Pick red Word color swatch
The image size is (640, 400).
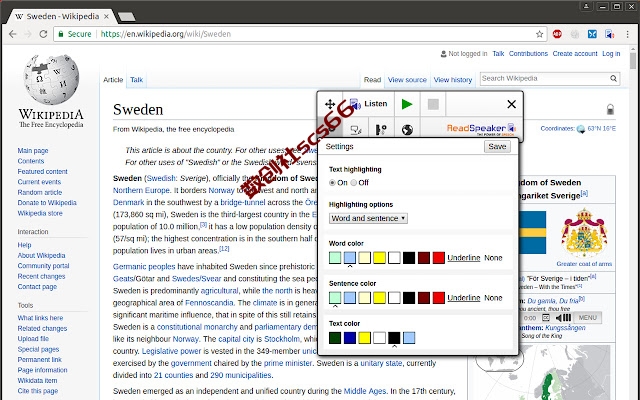click(x=438, y=258)
